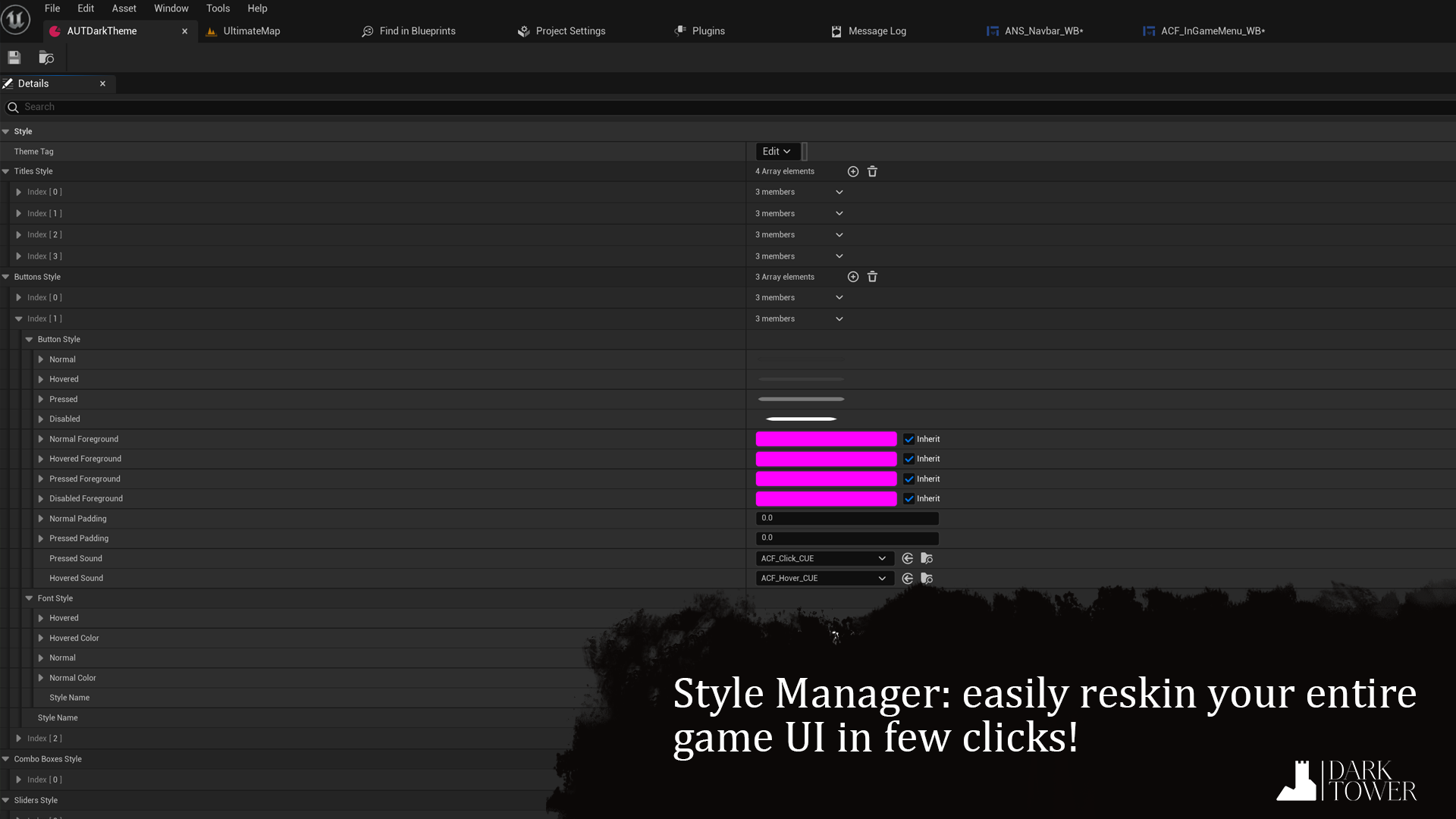Toggle Inherit for Disabled Foreground
The height and width of the screenshot is (819, 1456).
point(909,498)
